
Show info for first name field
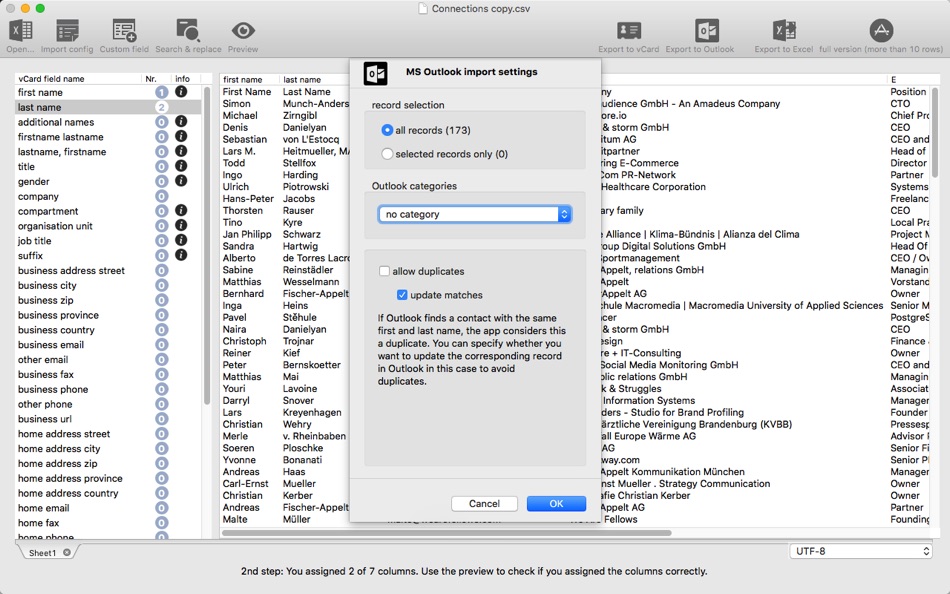coord(181,92)
